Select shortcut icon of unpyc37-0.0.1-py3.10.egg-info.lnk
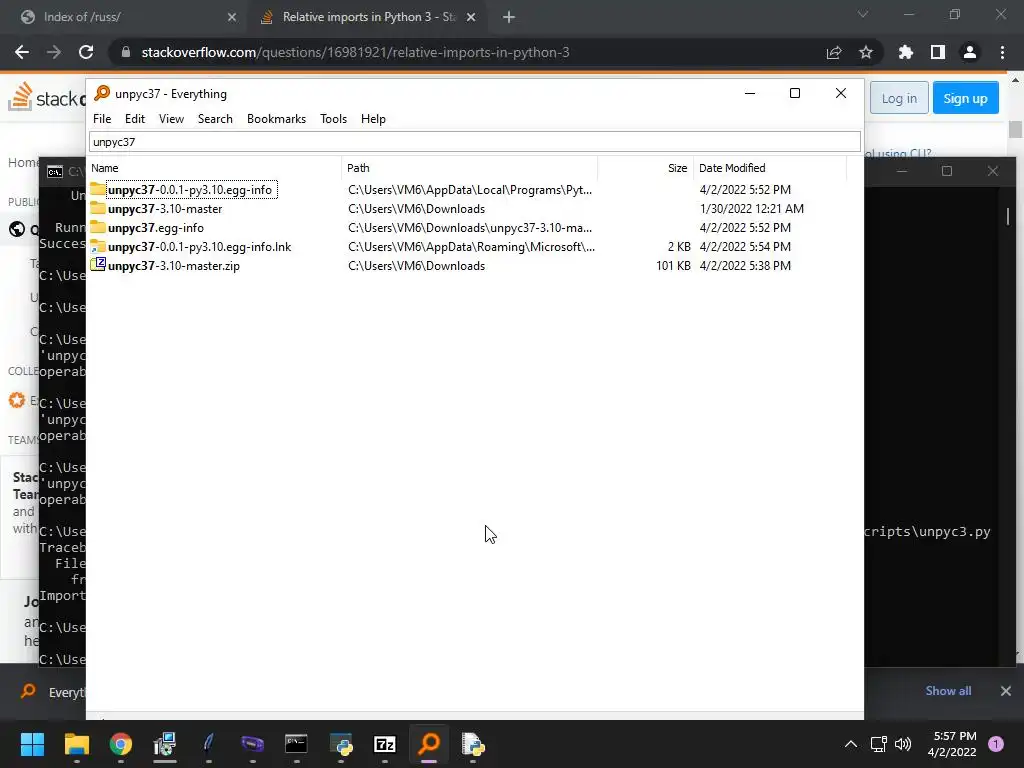Screen dimensions: 1024x768 [x=98, y=246]
